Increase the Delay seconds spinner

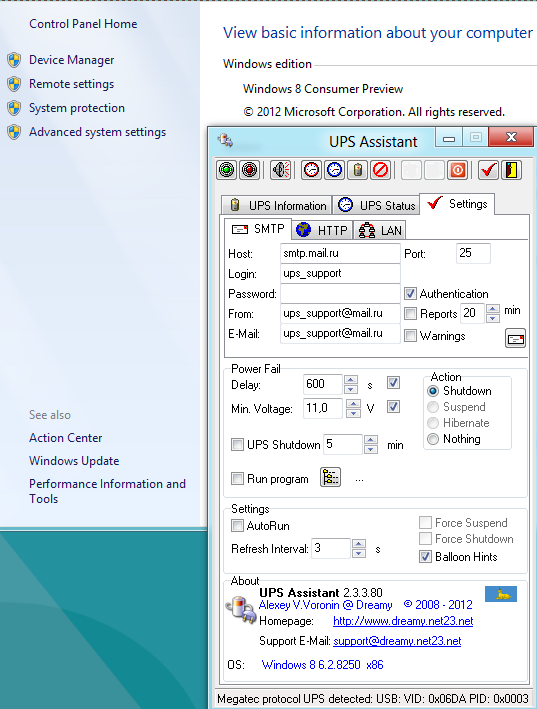tap(351, 380)
